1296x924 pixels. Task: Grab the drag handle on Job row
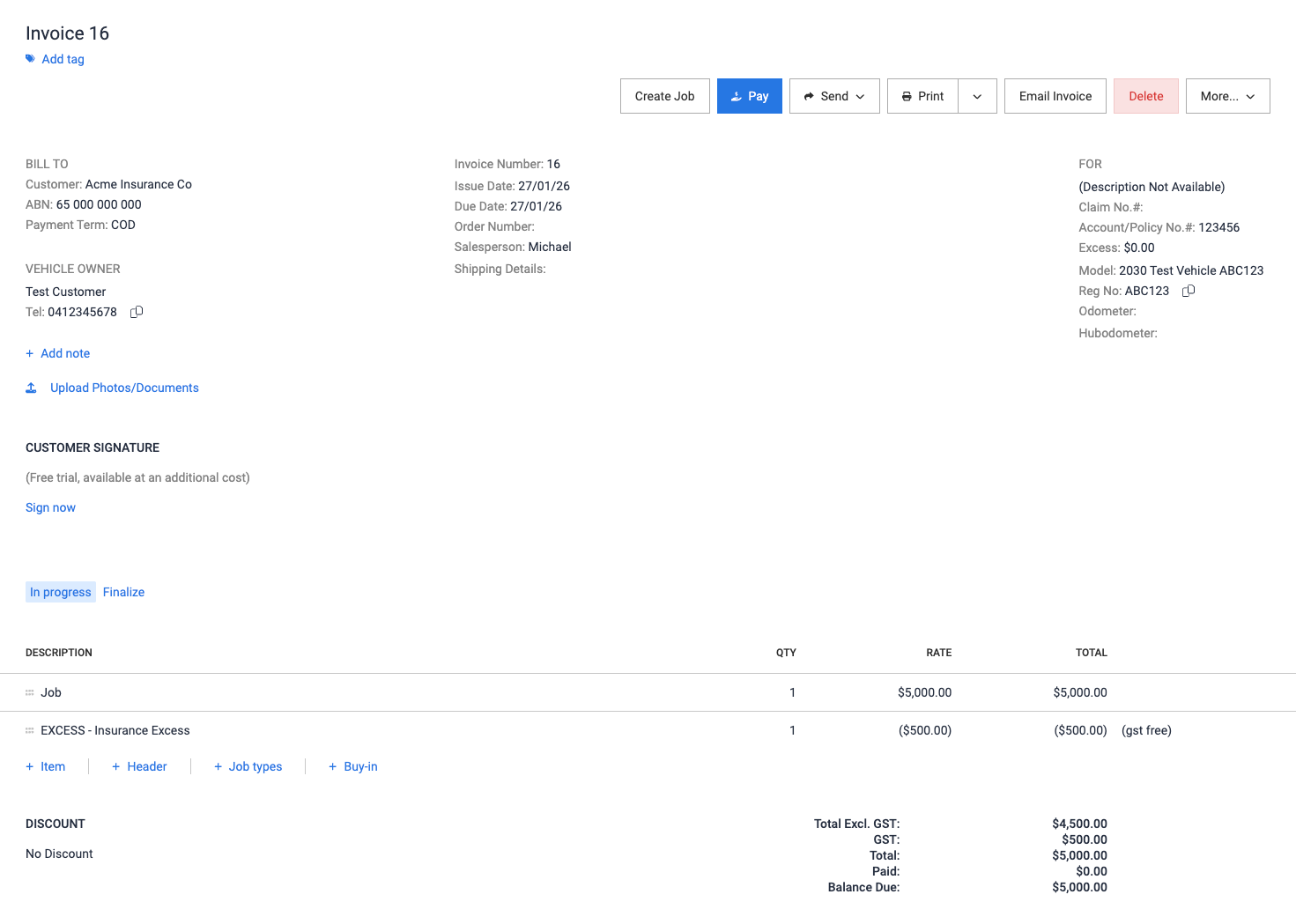tap(30, 693)
